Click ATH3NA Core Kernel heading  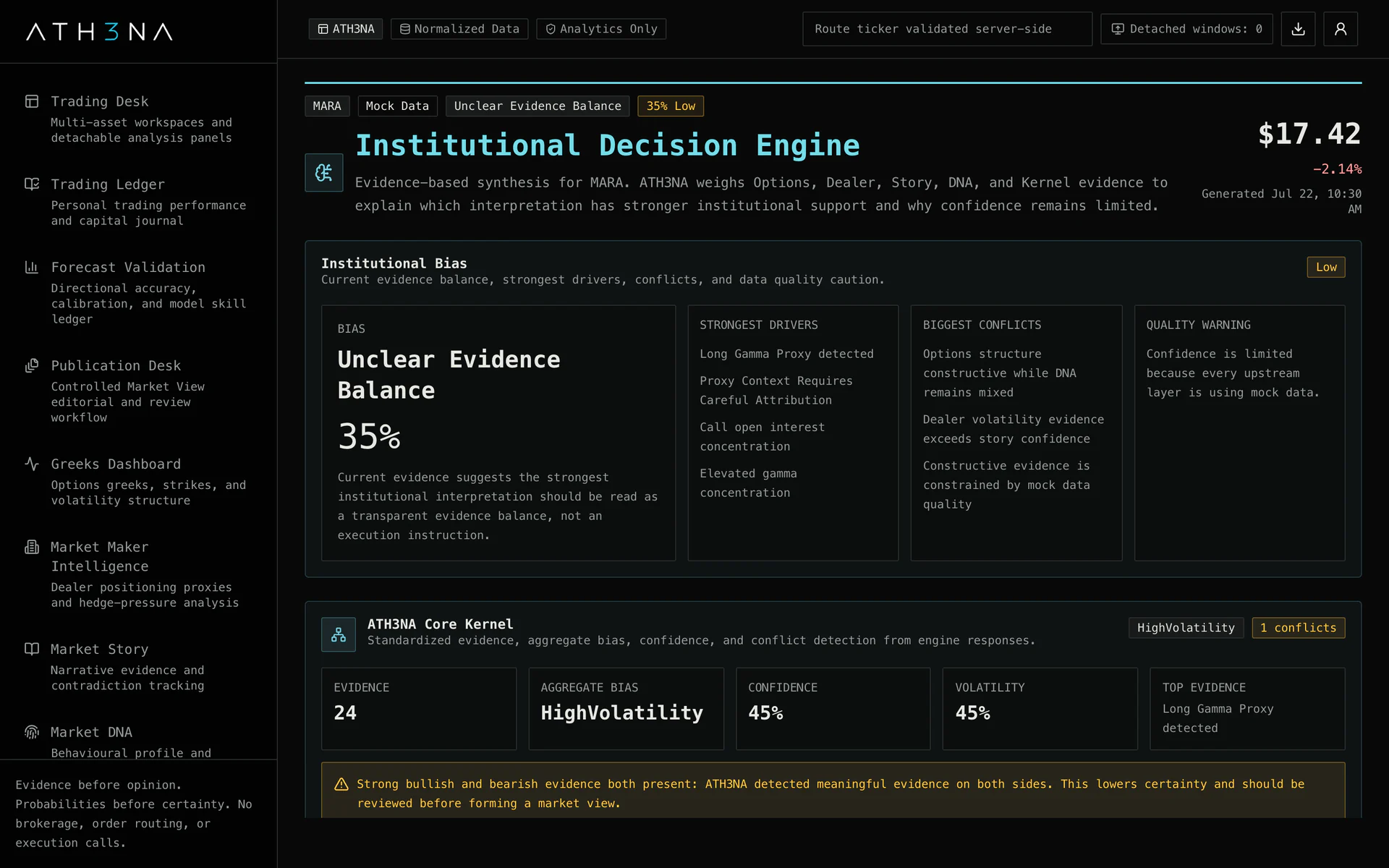440,624
